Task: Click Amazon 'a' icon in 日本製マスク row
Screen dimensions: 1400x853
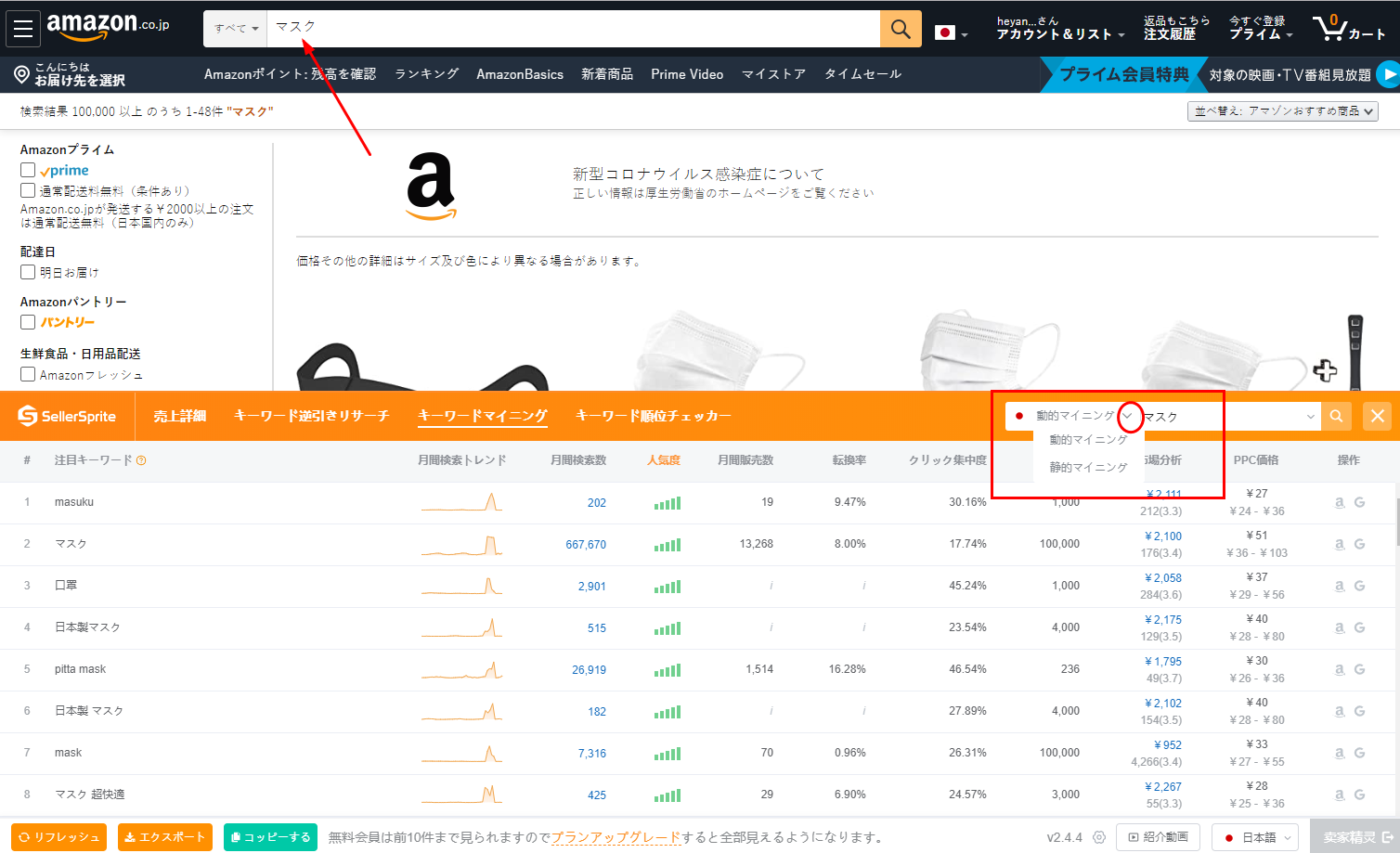Action: (x=1340, y=627)
